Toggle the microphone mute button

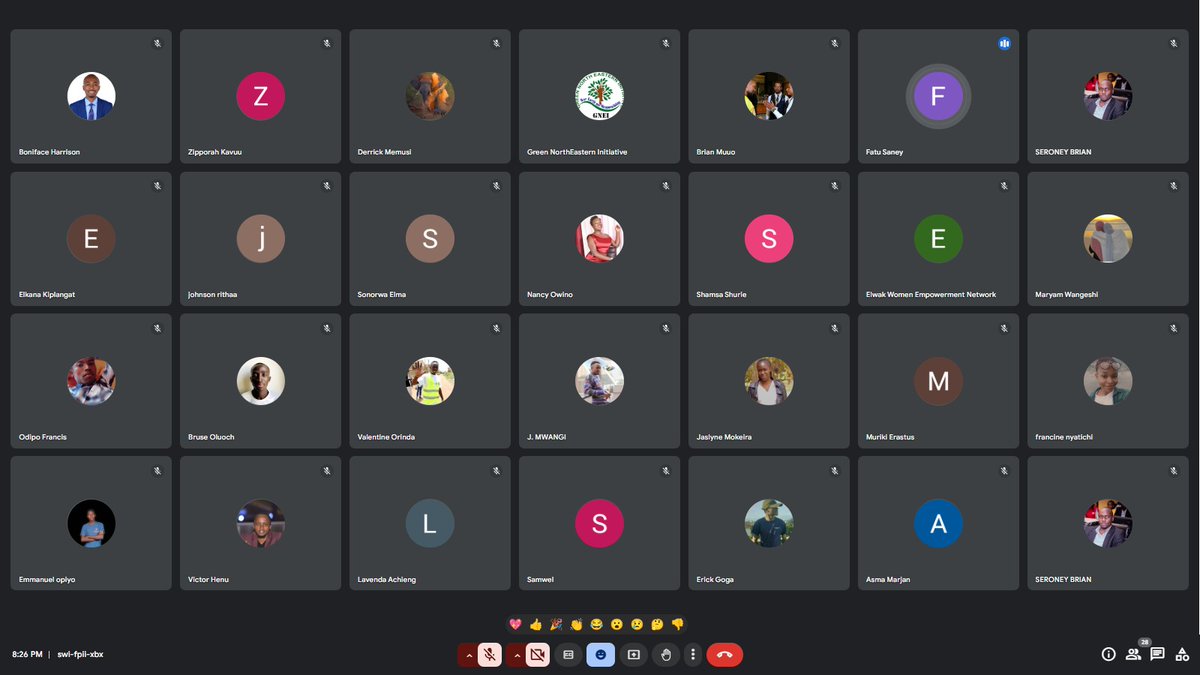point(490,655)
